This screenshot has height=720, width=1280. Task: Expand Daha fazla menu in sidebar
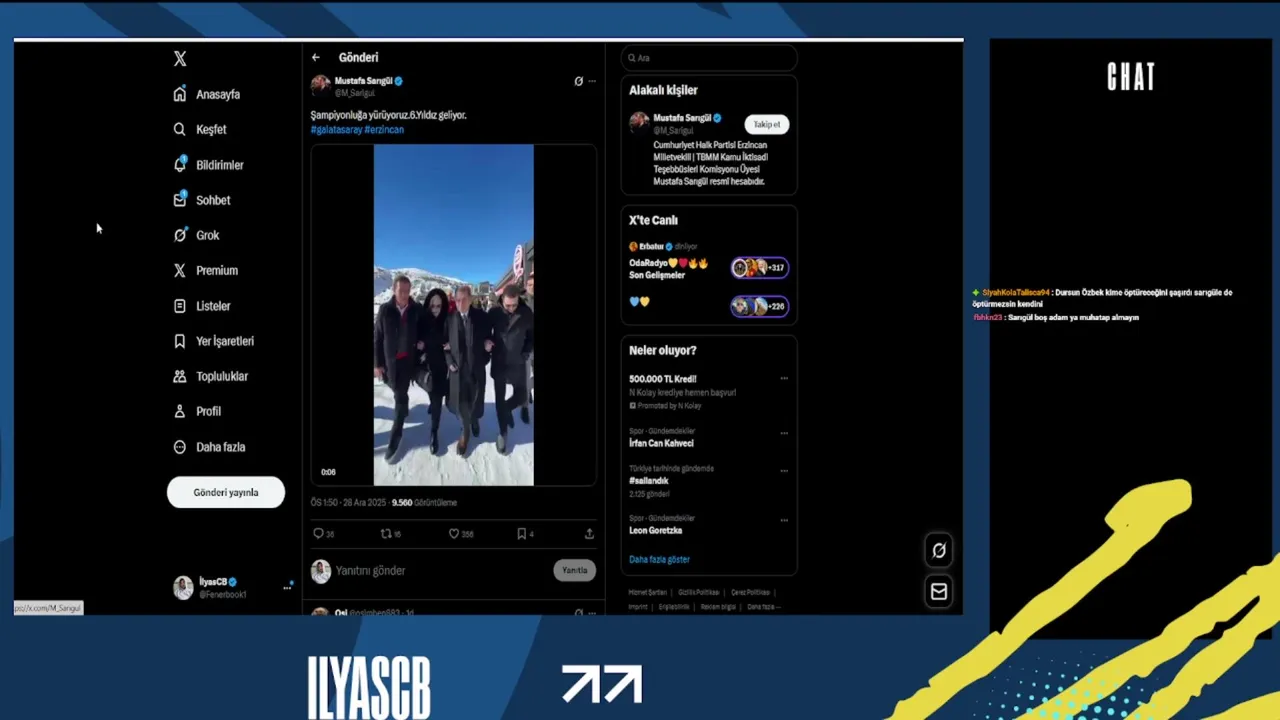coord(209,447)
